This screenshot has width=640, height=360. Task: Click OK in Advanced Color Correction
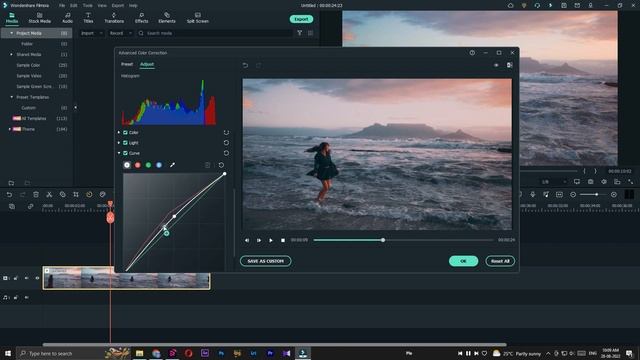point(463,261)
